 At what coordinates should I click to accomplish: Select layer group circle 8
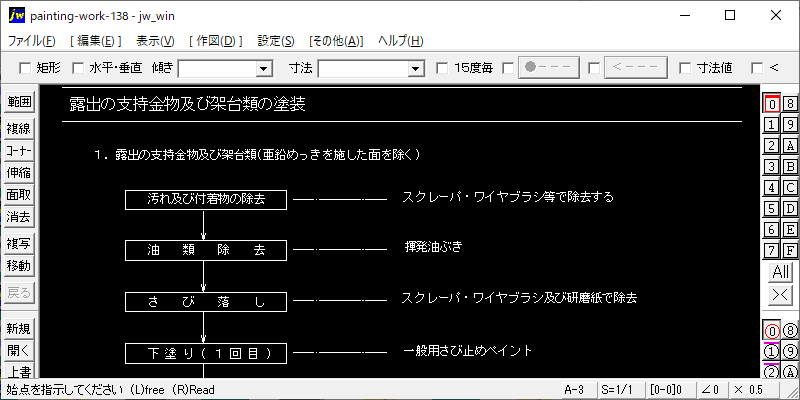790,331
